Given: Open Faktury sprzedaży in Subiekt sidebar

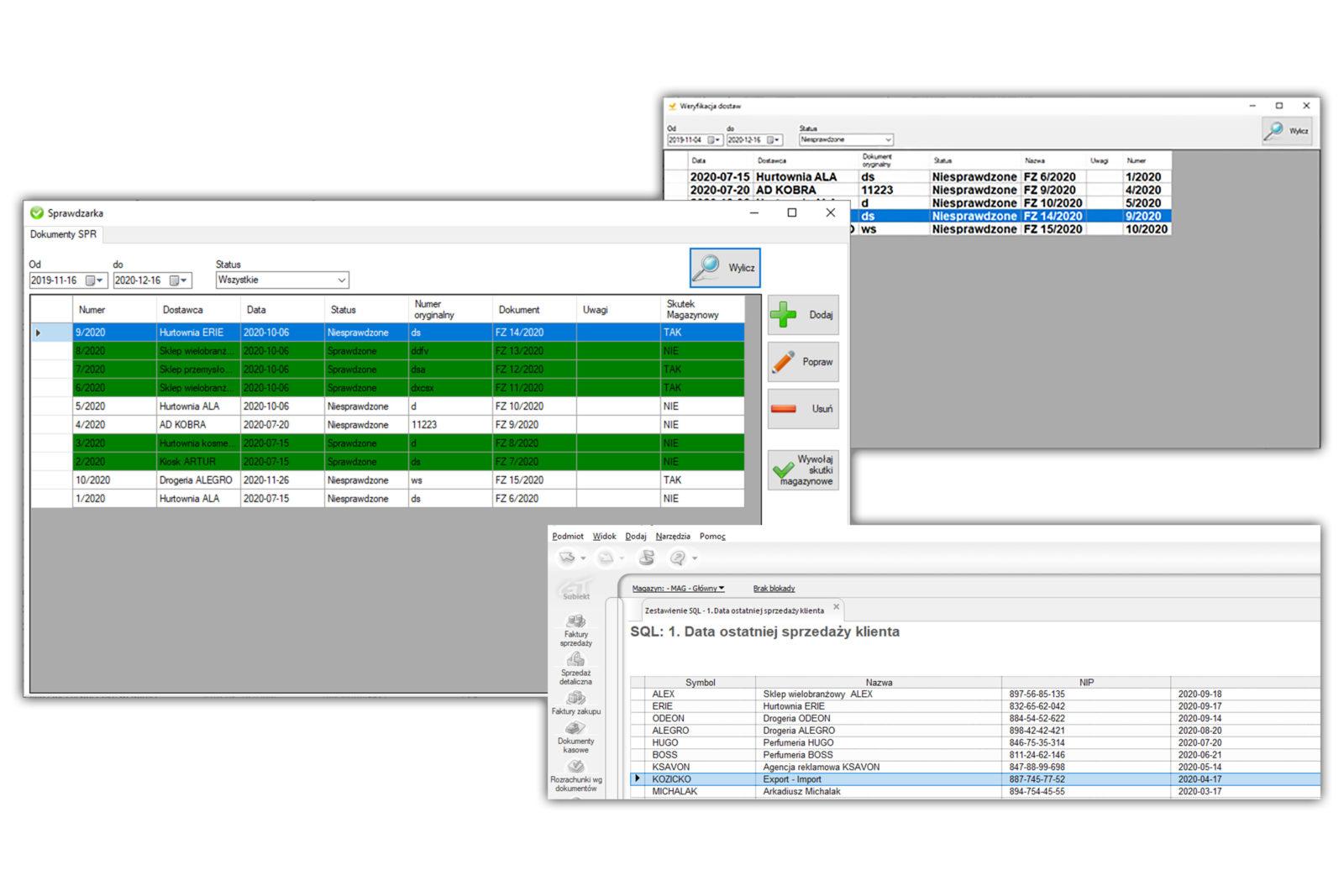Looking at the screenshot, I should tap(576, 631).
